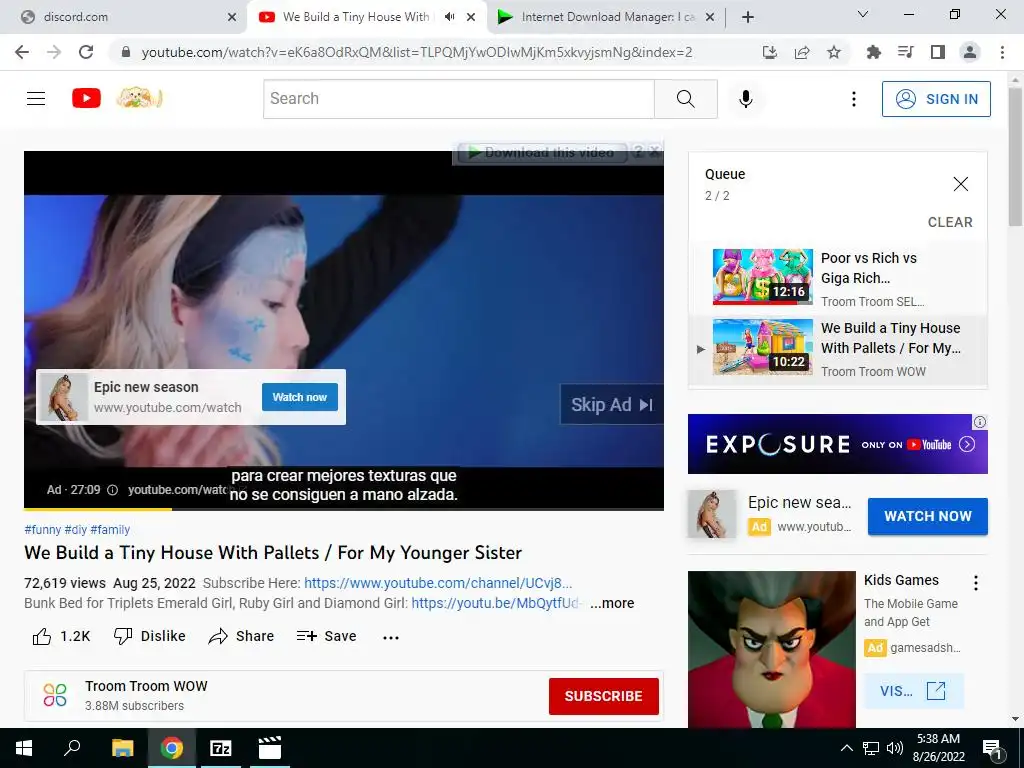
Task: Click the EXPOSURE banner info icon
Action: point(980,422)
